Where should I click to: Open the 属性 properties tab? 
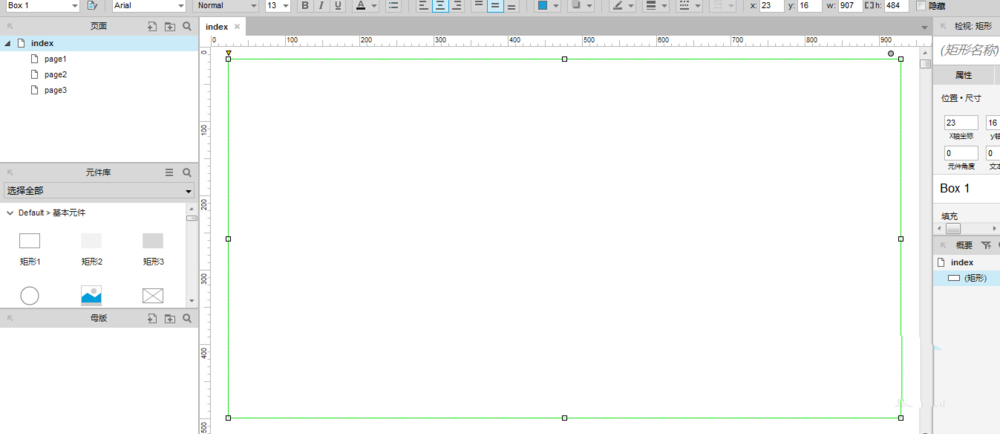pos(963,75)
